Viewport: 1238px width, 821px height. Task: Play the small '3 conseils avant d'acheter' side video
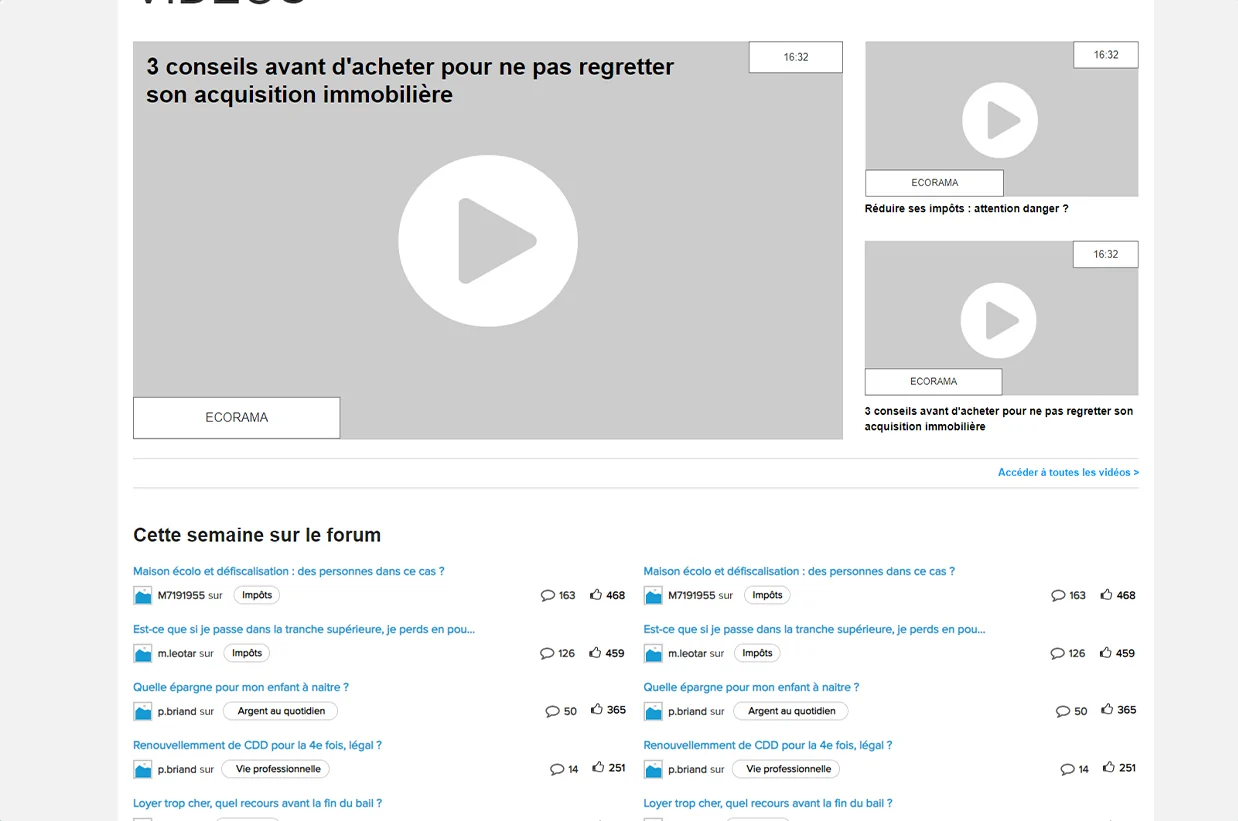(x=999, y=320)
